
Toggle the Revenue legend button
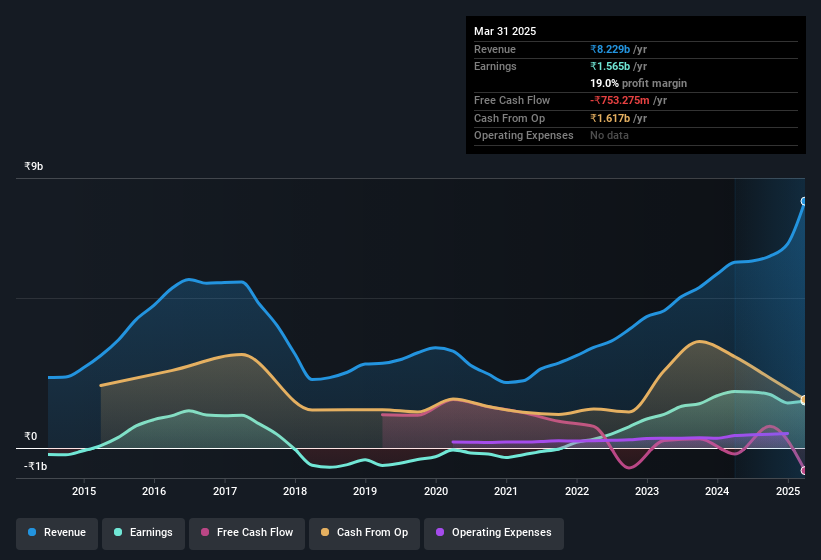(x=57, y=533)
